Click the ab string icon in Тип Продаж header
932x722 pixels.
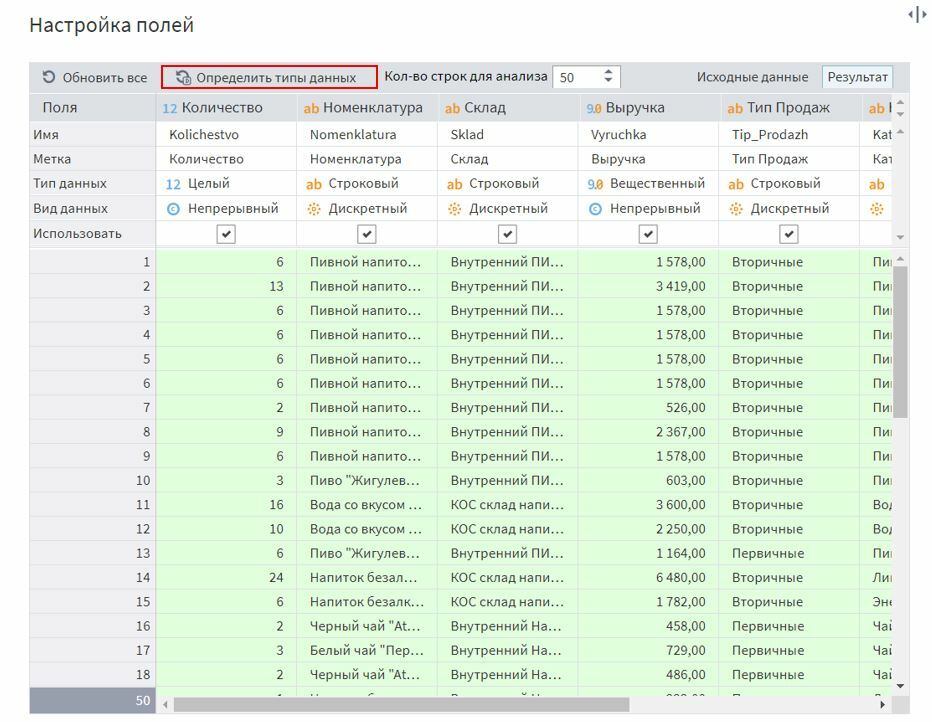735,108
